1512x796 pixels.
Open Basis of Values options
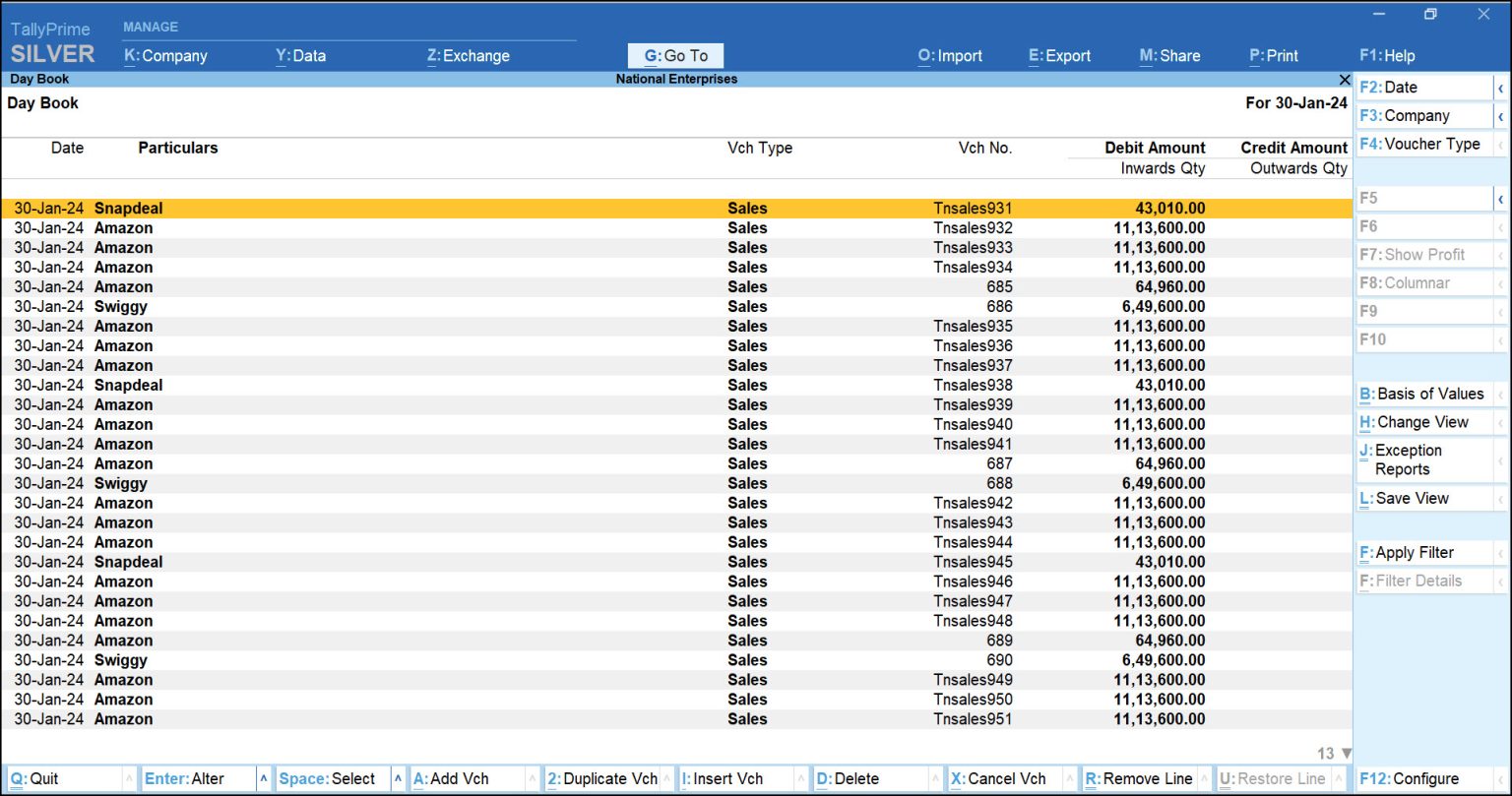(x=1422, y=394)
